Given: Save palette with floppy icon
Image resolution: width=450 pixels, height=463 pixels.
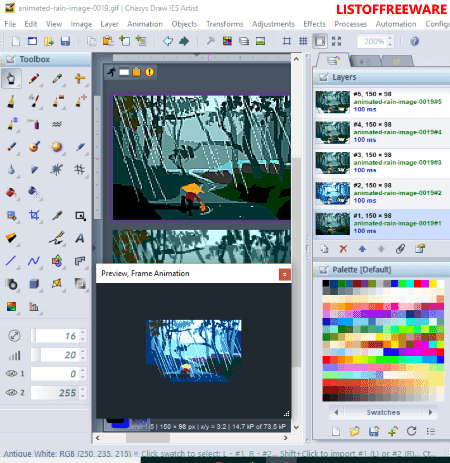Looking at the screenshot, I should click(374, 431).
